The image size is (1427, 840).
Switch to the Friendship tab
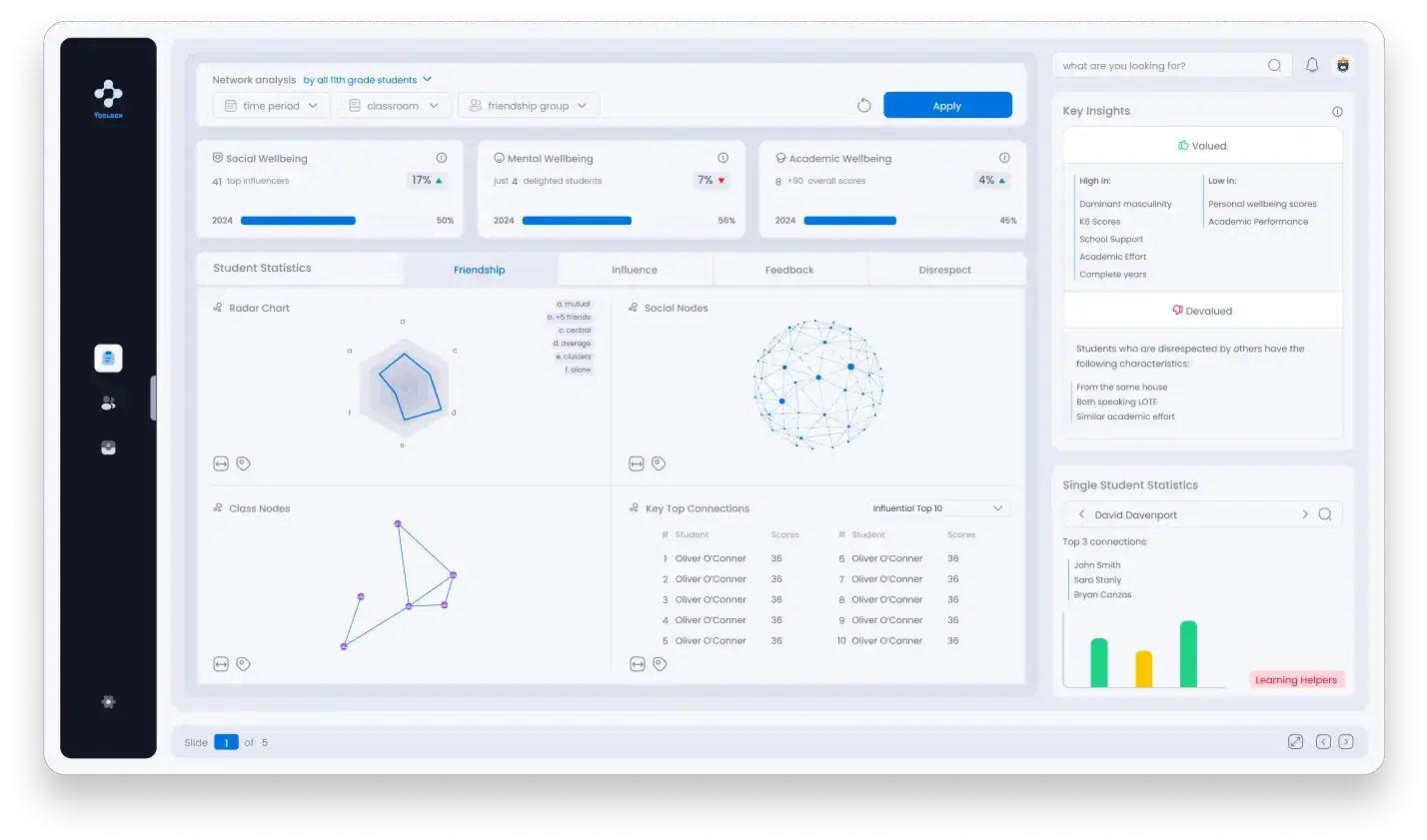coord(480,270)
